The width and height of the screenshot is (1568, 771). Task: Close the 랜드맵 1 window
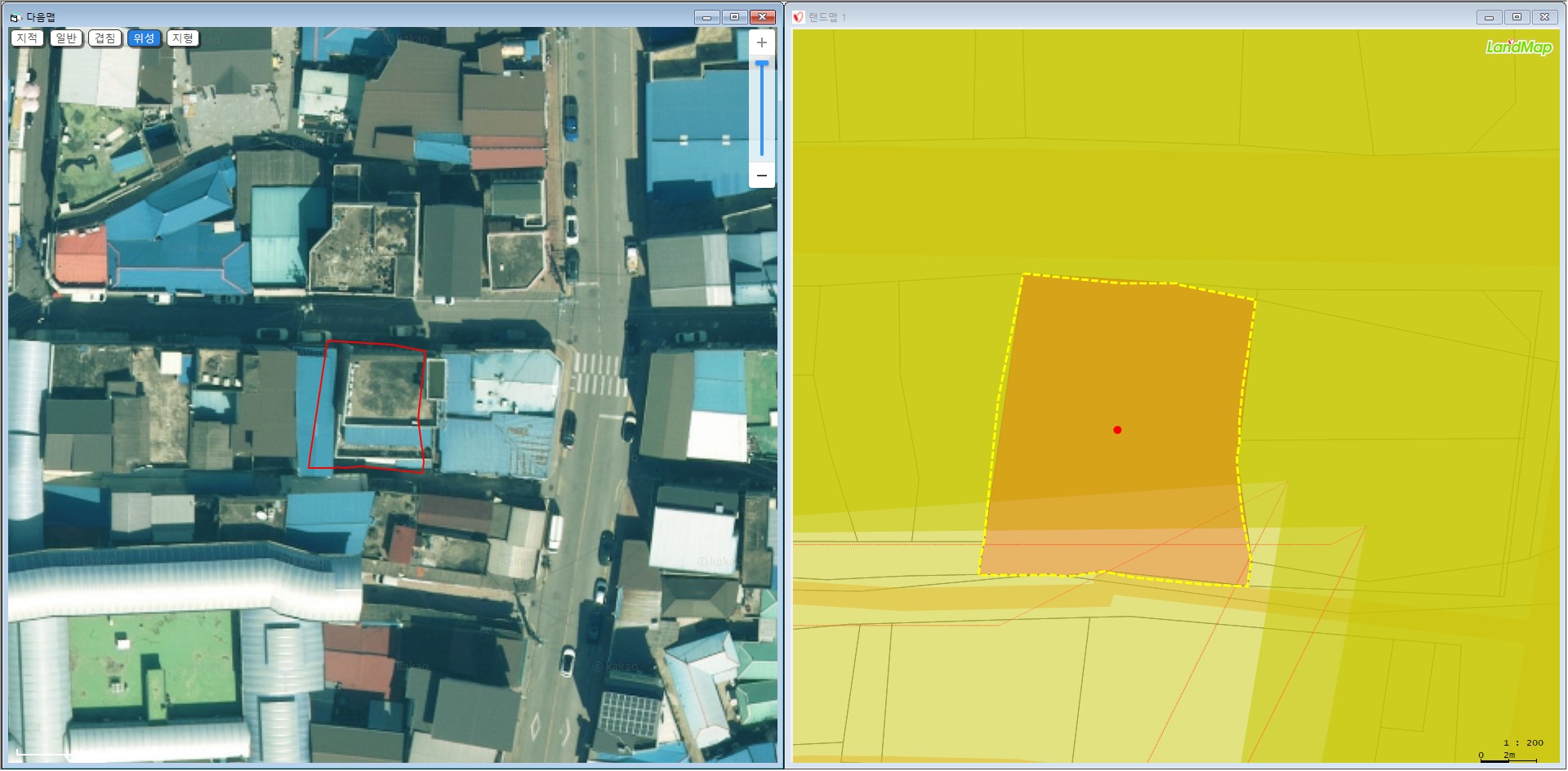(1544, 17)
